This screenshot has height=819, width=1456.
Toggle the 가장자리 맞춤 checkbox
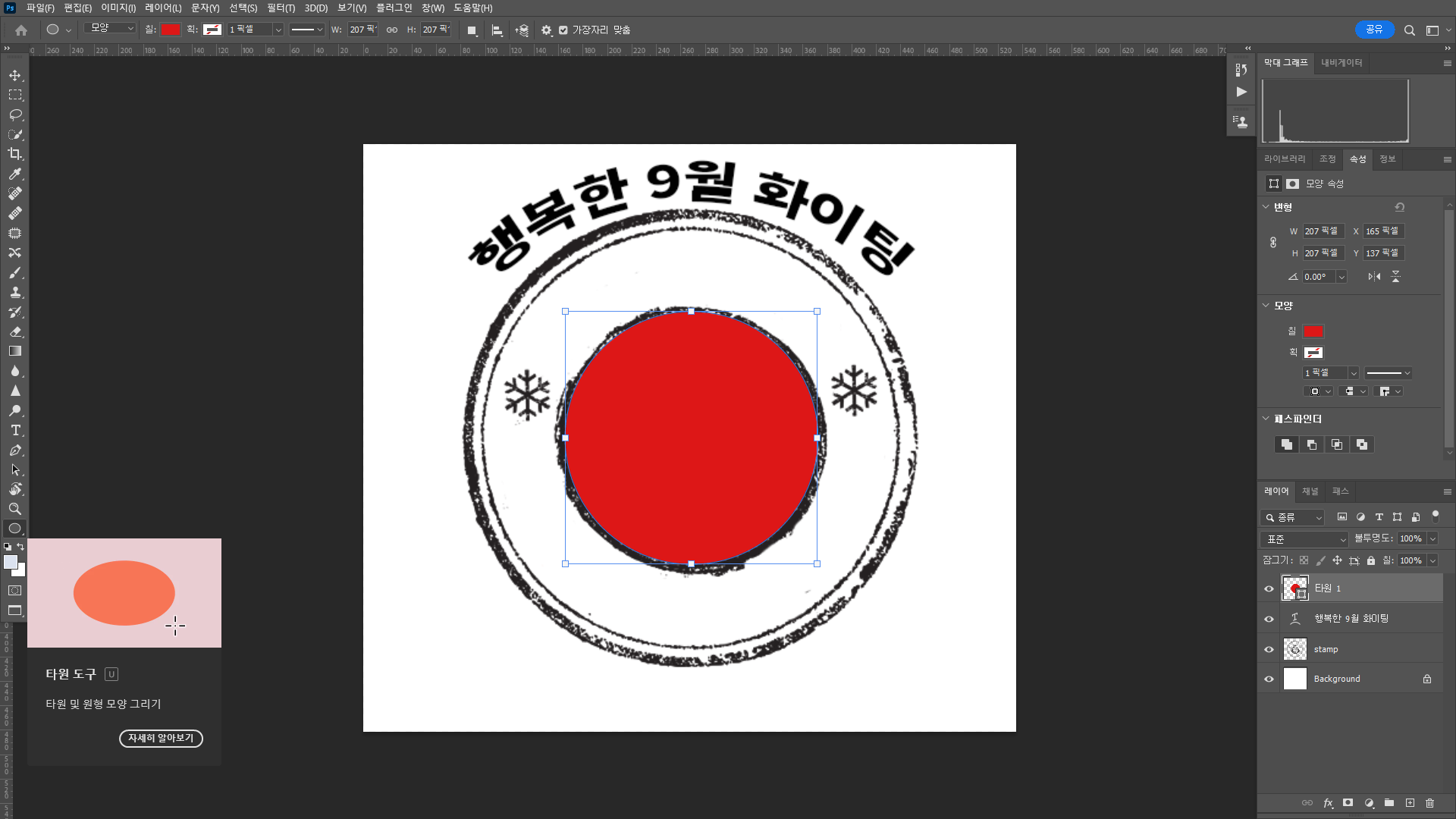click(563, 30)
